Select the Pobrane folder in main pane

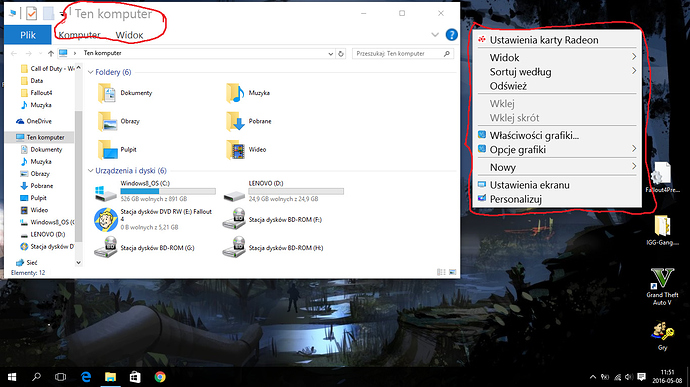[x=249, y=122]
